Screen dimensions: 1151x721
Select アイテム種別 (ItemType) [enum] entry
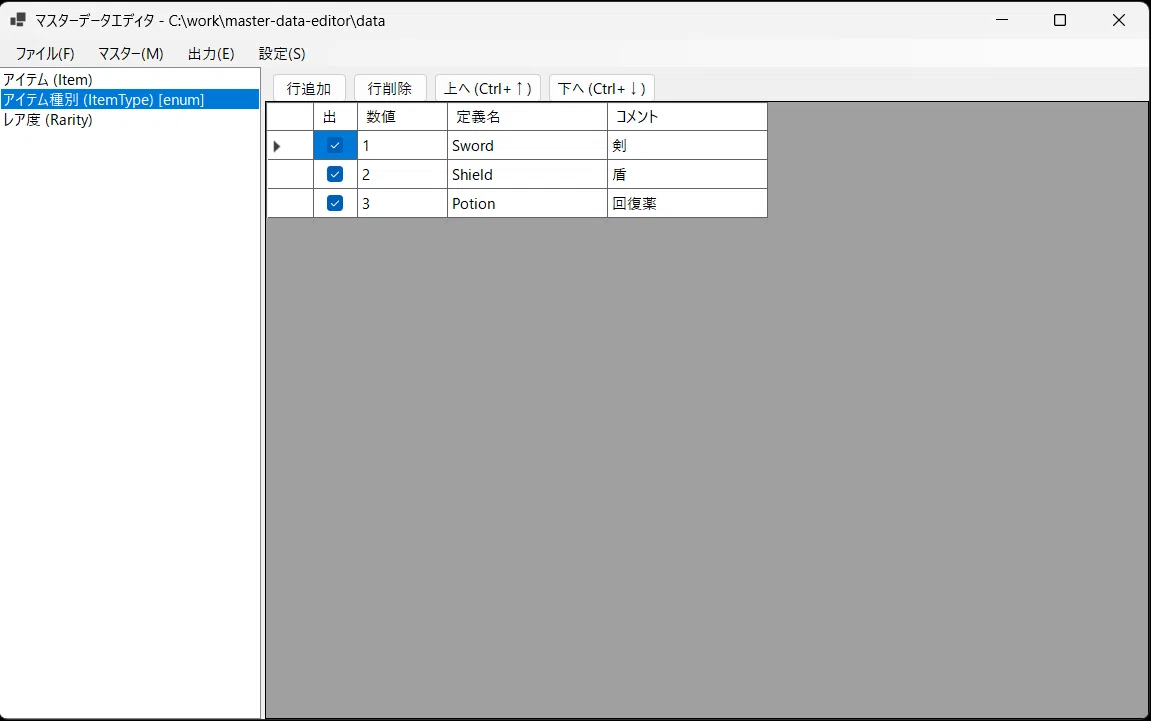130,99
